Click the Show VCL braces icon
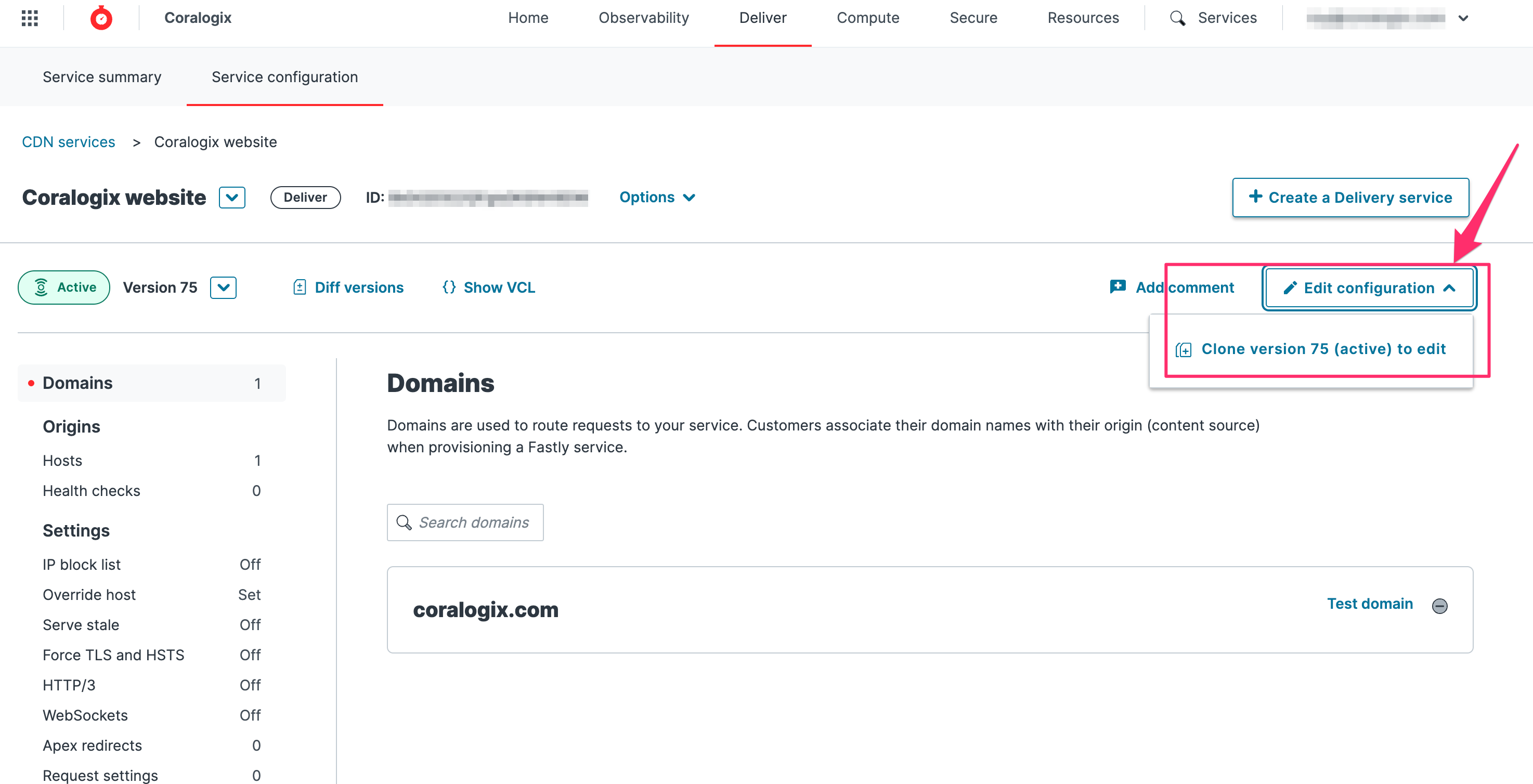The image size is (1533, 784). coord(449,288)
